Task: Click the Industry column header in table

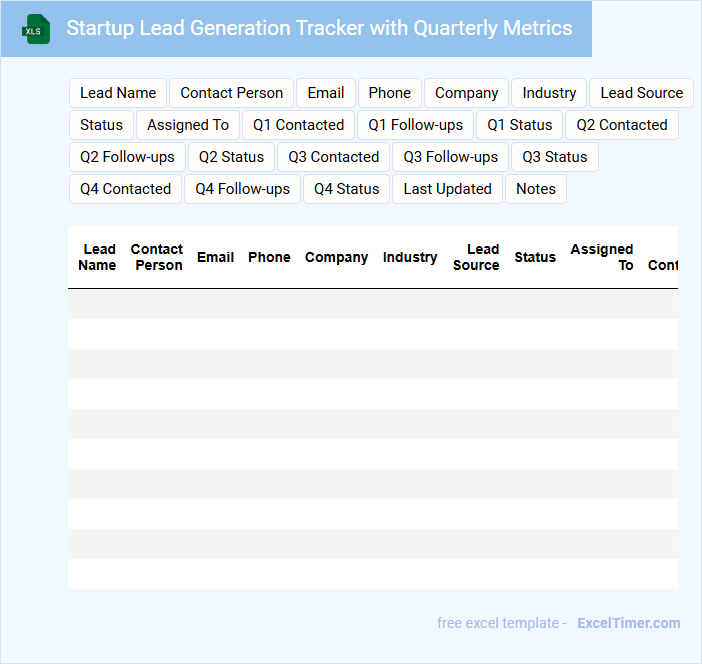Action: 410,257
